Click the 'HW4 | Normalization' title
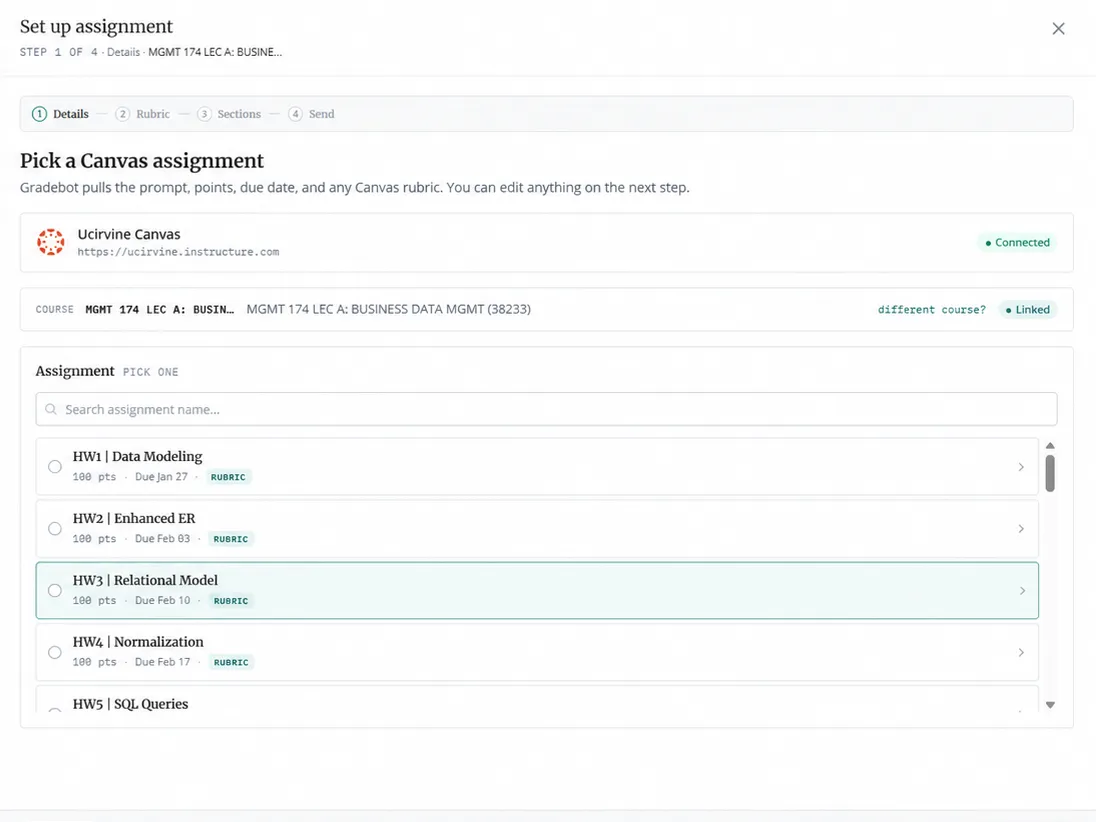Screen dimensions: 1096x822 click(138, 642)
